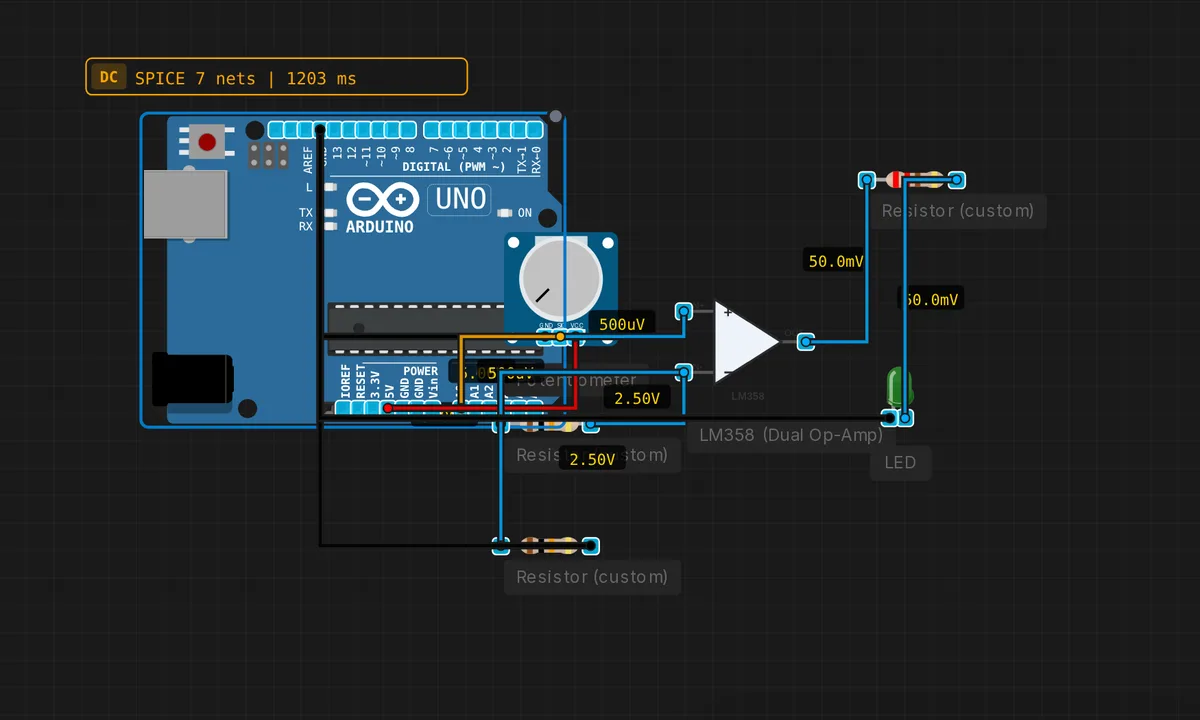Click the right pin of the bottom resistor
This screenshot has width=1200, height=720.
click(x=591, y=546)
